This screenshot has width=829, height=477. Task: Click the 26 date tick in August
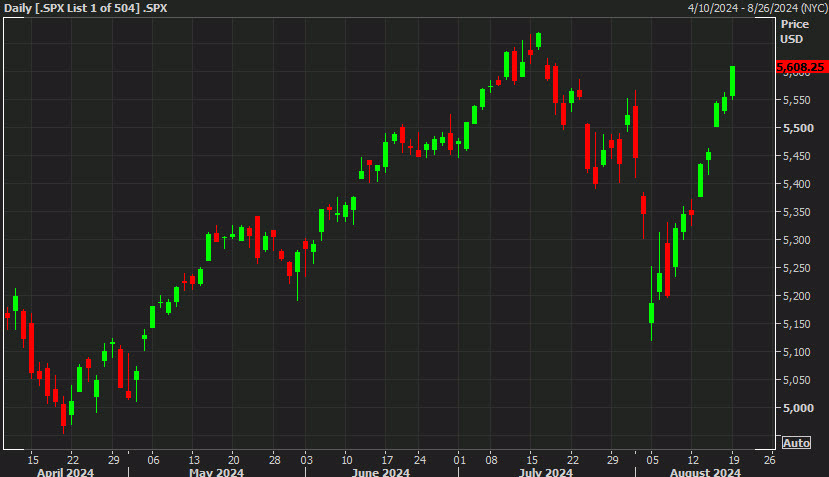(x=769, y=460)
